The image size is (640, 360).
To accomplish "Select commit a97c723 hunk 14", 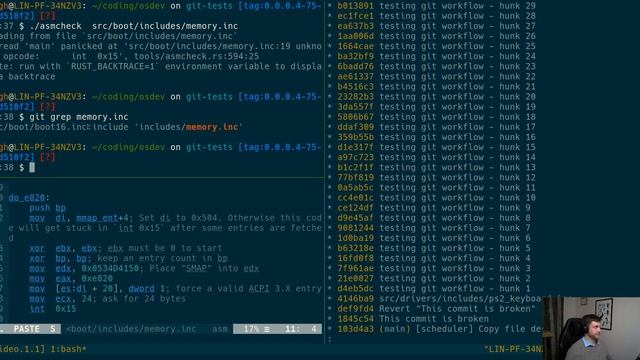I will click(436, 157).
